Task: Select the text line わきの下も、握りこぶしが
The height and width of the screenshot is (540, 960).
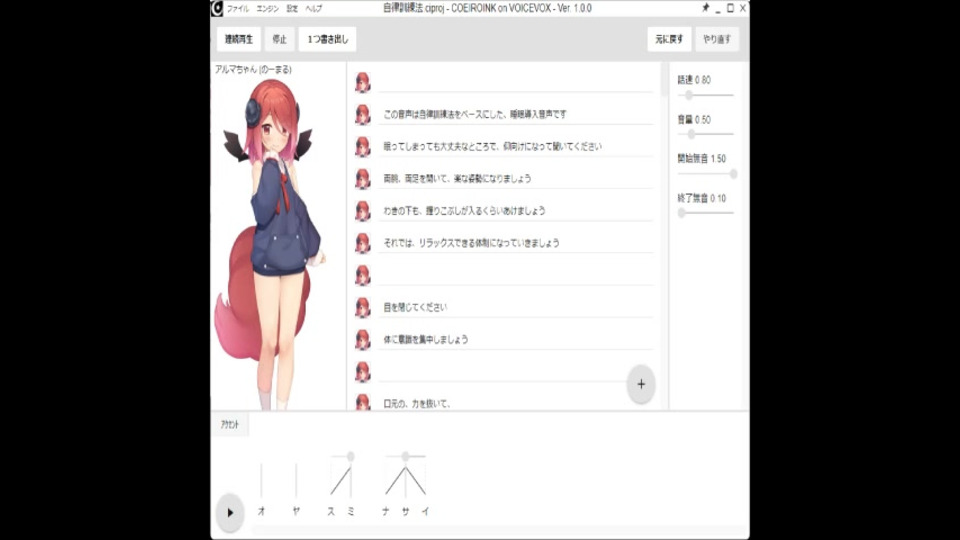Action: tap(516, 211)
